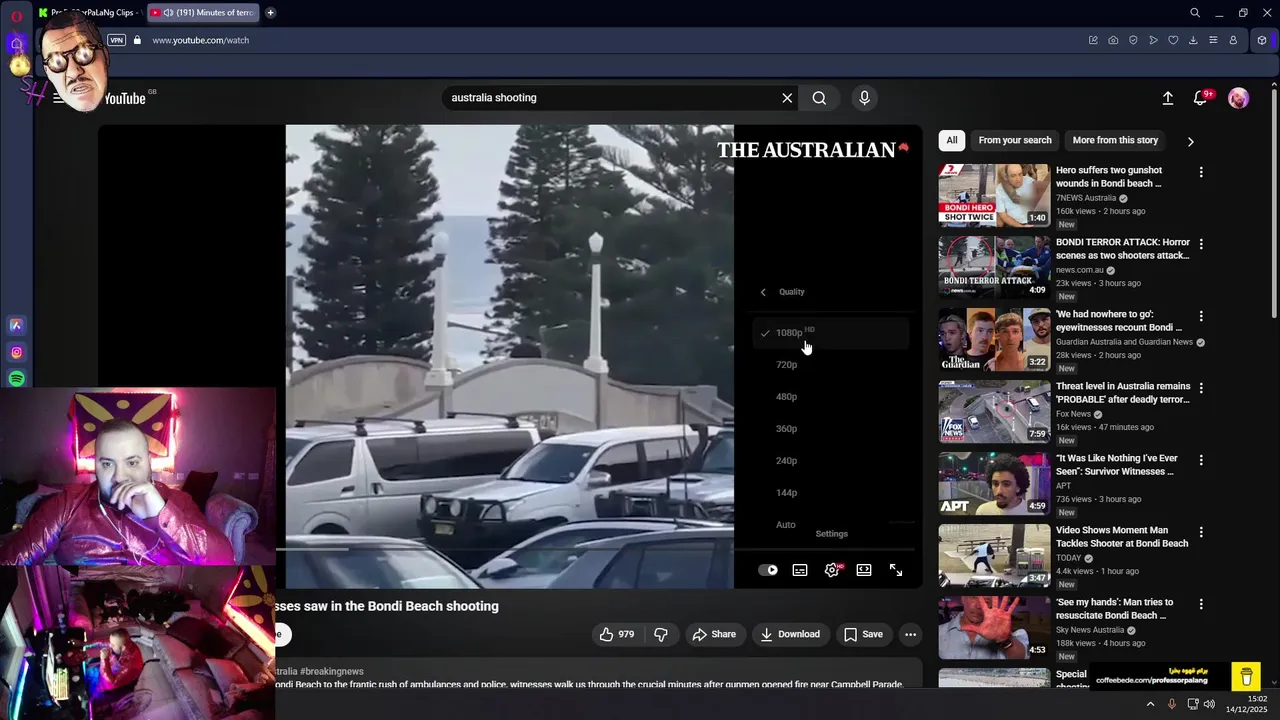Open the 7NEWS Australia channel link
1280x720 pixels.
(x=1086, y=198)
